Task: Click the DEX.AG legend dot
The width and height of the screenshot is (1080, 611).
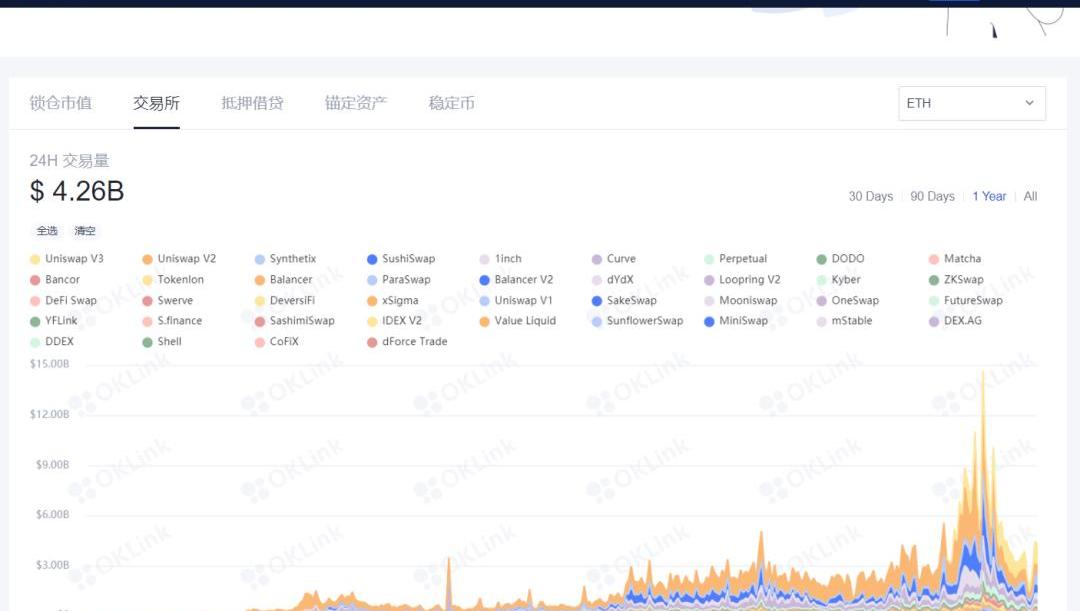Action: pos(934,322)
